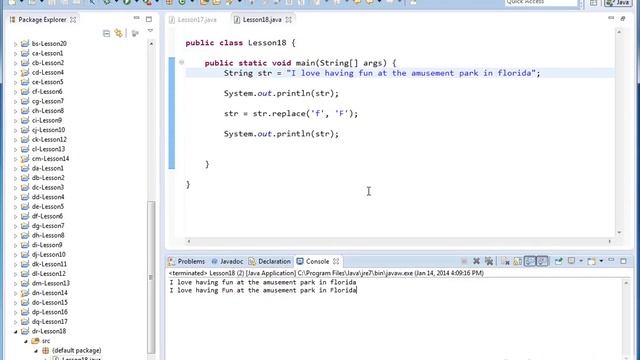Image resolution: width=640 pixels, height=360 pixels.
Task: Click the terminated Lesson18 launch description
Action: pyautogui.click(x=326, y=273)
